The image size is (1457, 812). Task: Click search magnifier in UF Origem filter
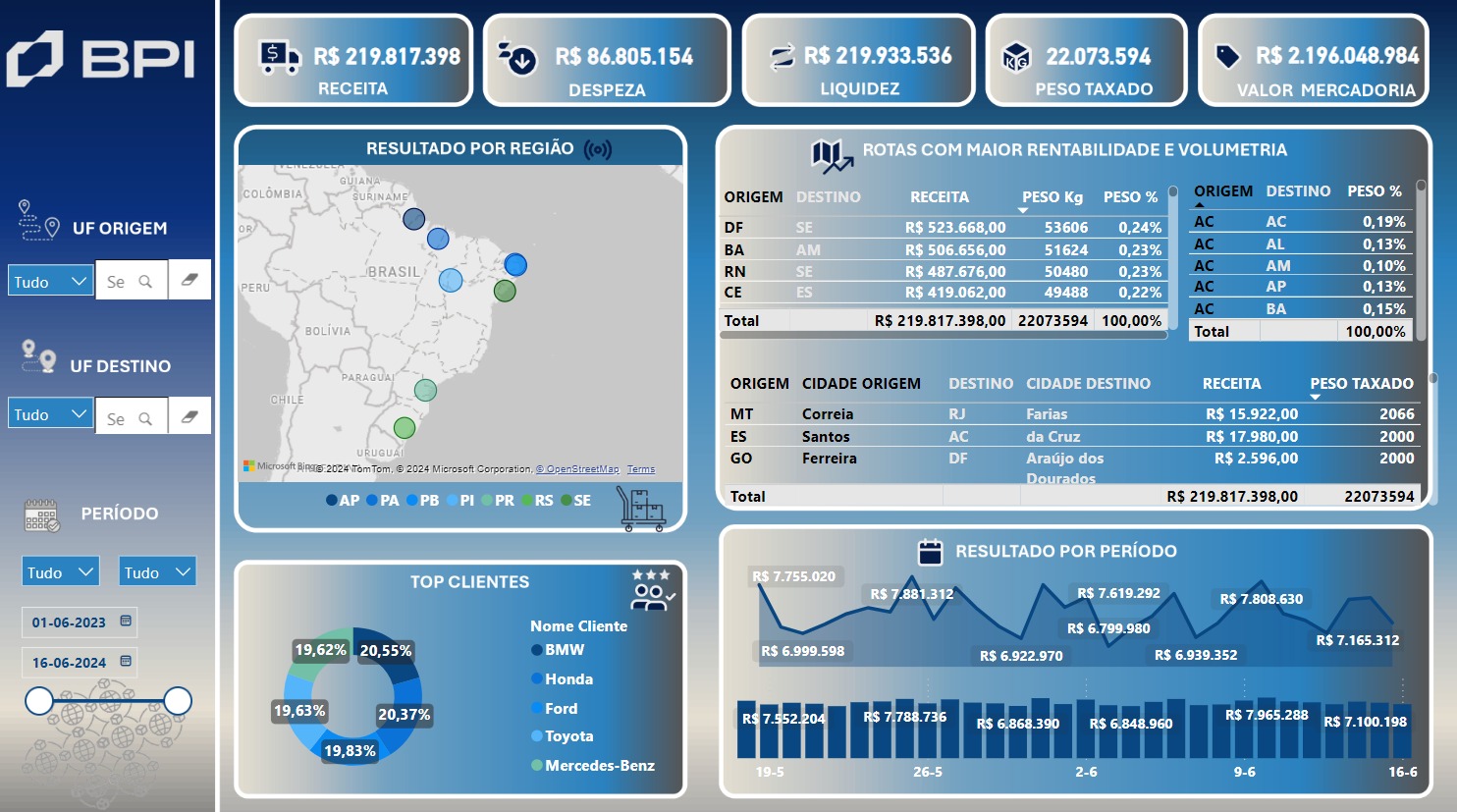[145, 282]
